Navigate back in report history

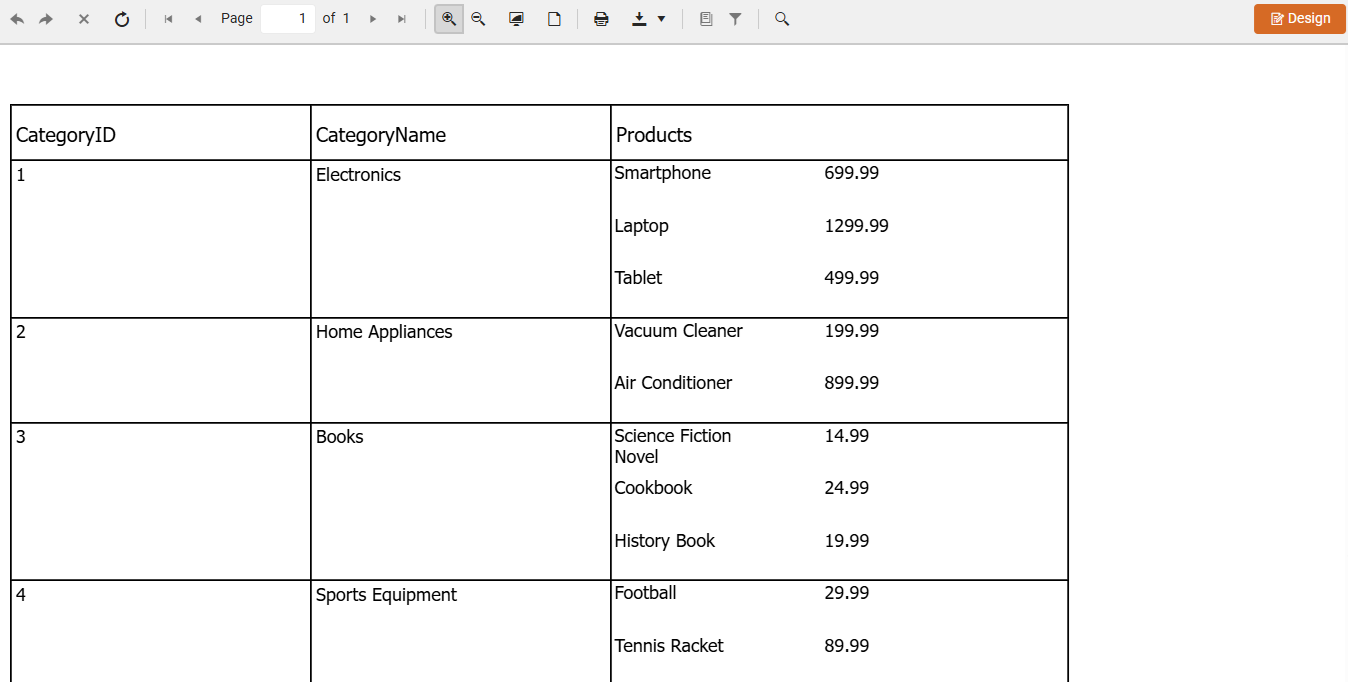17,18
